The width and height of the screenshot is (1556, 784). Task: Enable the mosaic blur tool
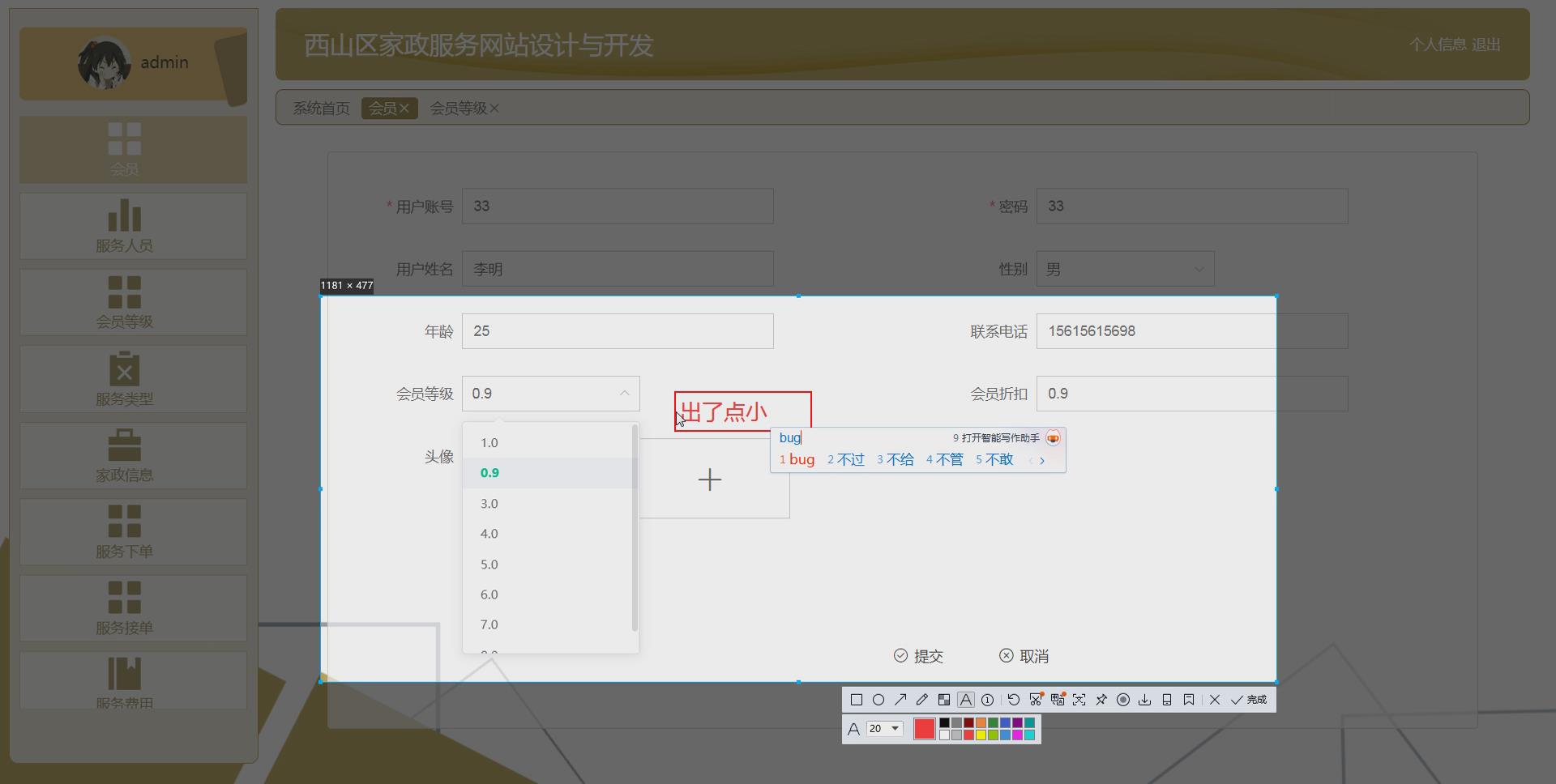944,700
